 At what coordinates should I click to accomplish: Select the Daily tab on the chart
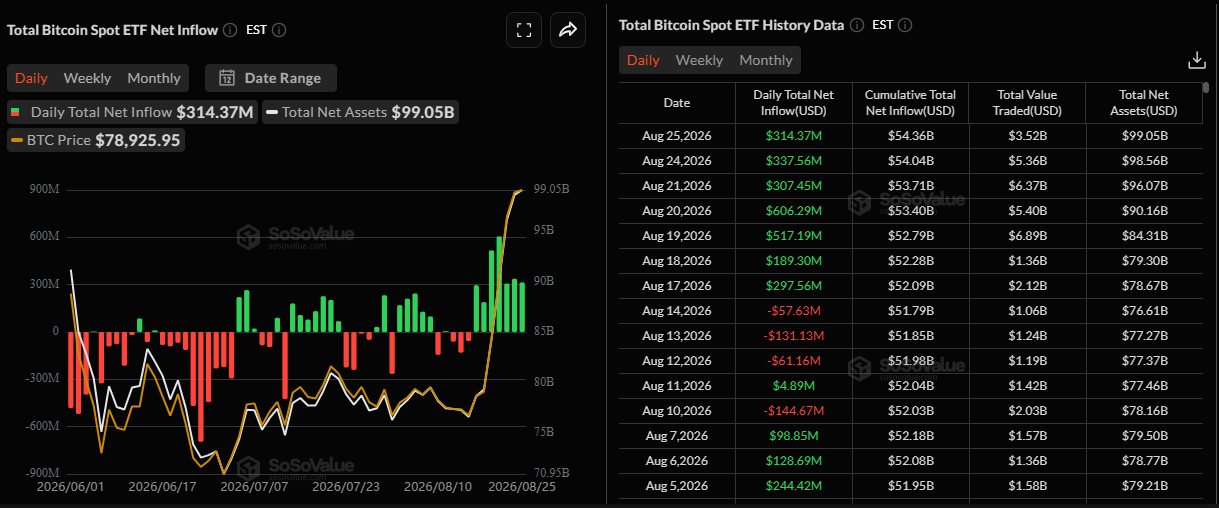click(x=31, y=78)
